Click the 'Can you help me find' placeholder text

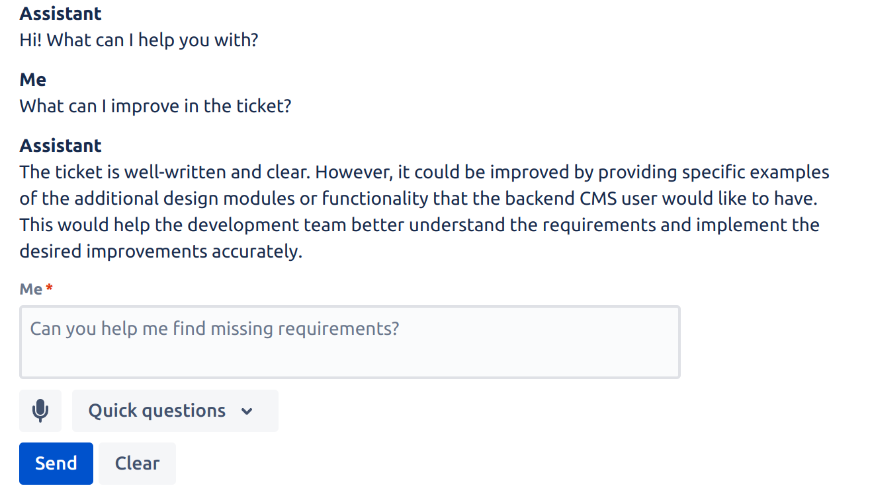pos(214,328)
